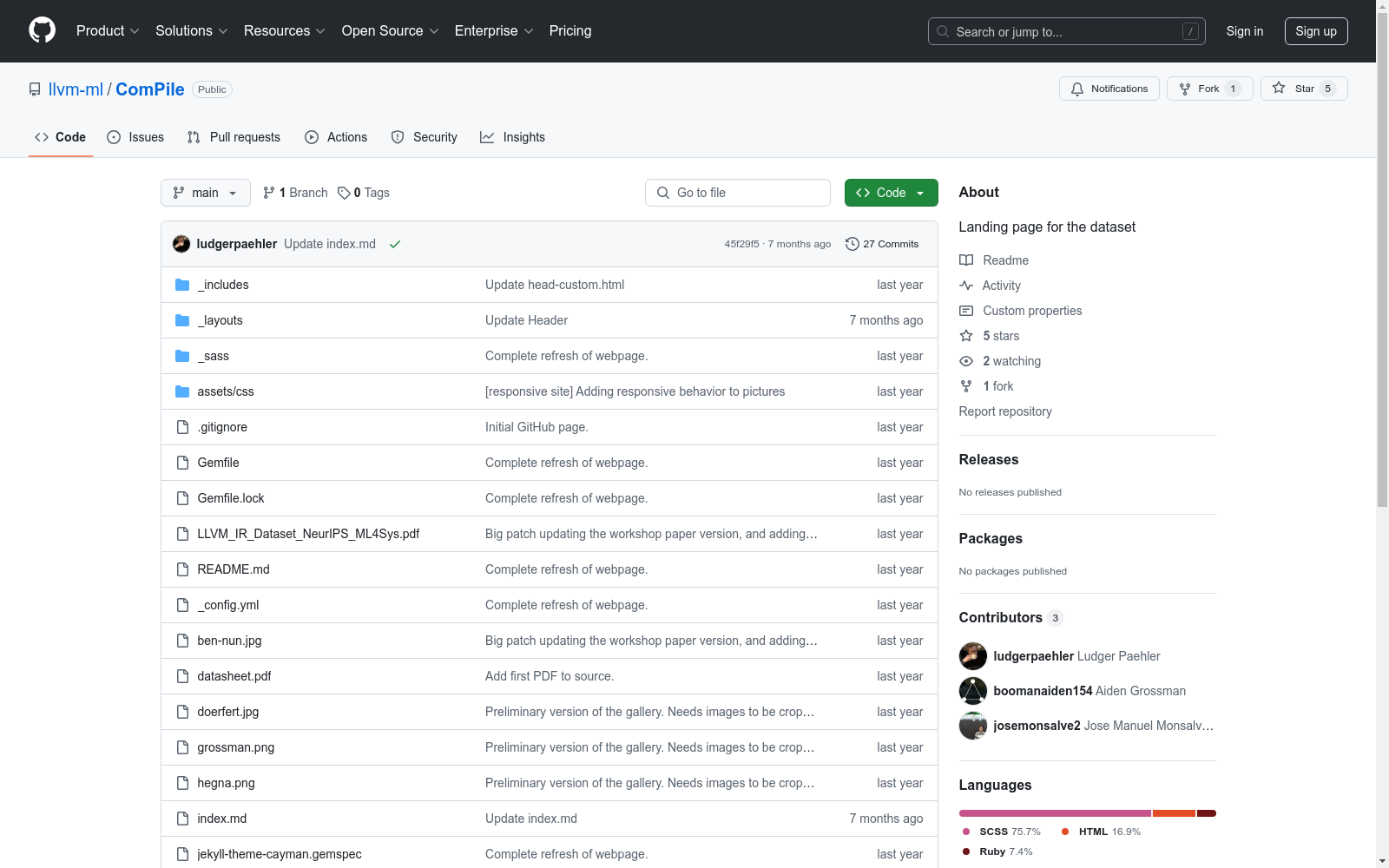Click the repository icon beside llvm-ml
This screenshot has width=1389, height=868.
point(35,89)
